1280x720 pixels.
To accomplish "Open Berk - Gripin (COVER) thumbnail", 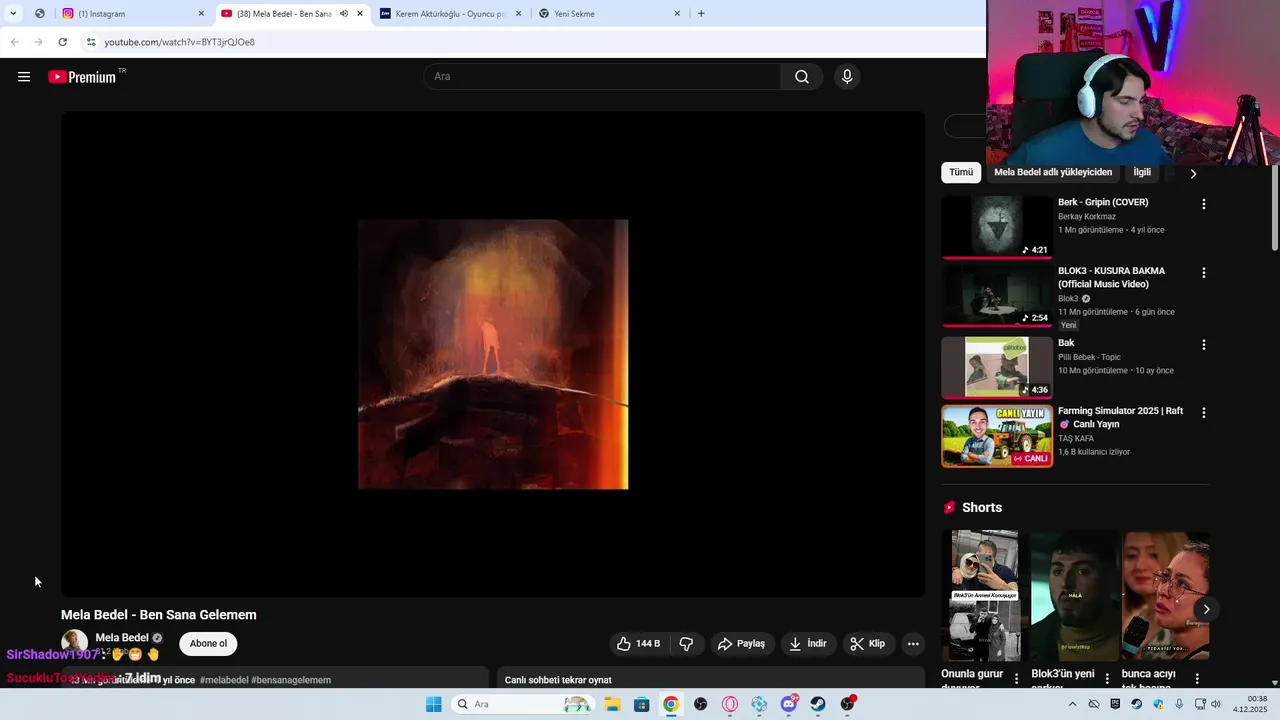I will pos(997,227).
